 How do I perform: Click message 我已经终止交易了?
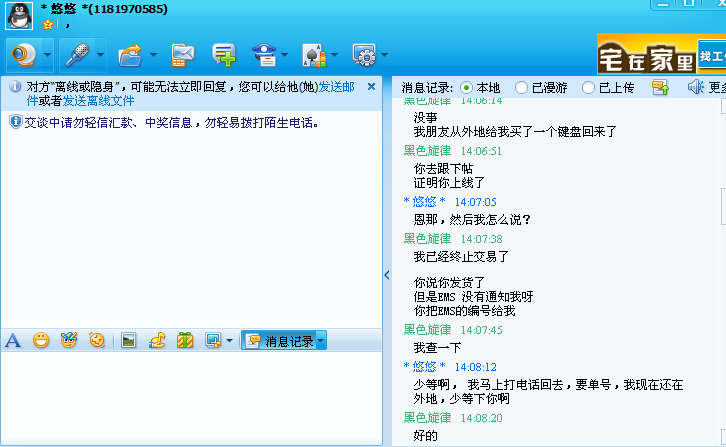pos(461,257)
